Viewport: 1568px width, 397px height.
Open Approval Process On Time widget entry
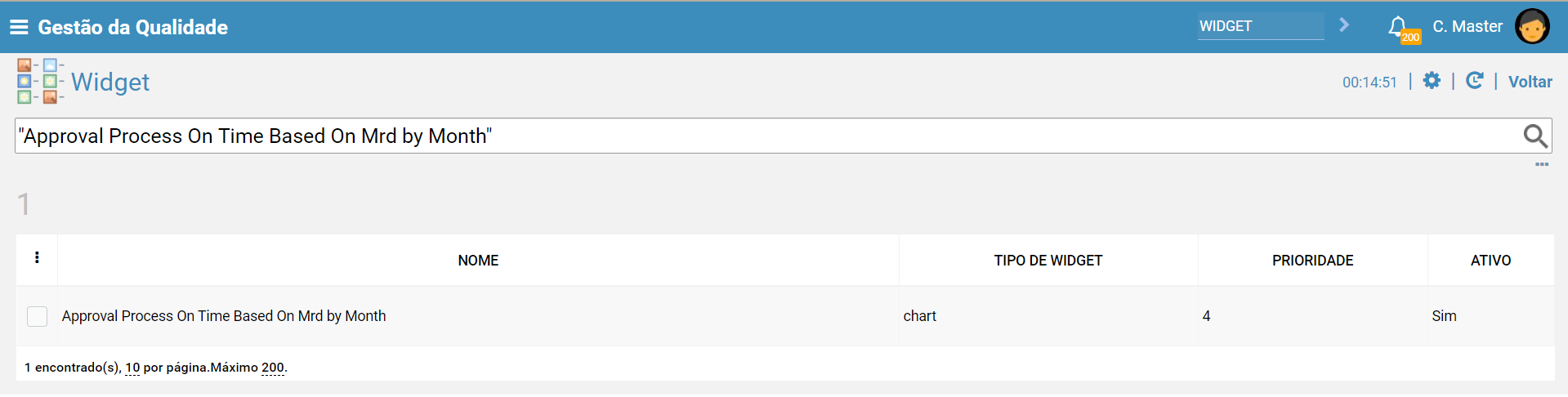pyautogui.click(x=224, y=316)
